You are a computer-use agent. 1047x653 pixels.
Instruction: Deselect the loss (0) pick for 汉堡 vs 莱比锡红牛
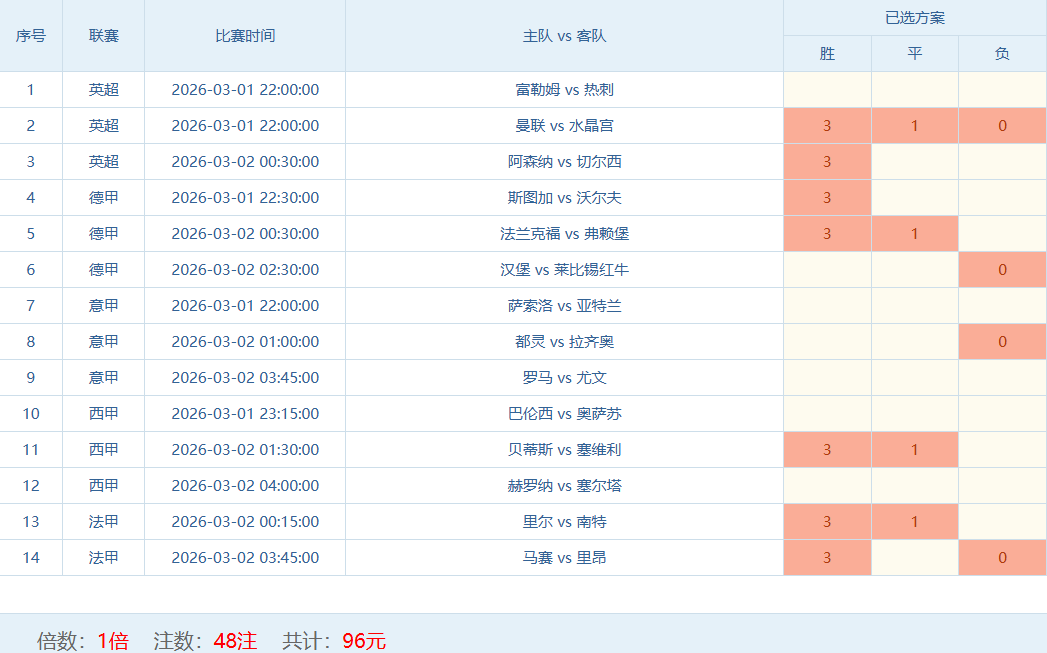point(1002,270)
